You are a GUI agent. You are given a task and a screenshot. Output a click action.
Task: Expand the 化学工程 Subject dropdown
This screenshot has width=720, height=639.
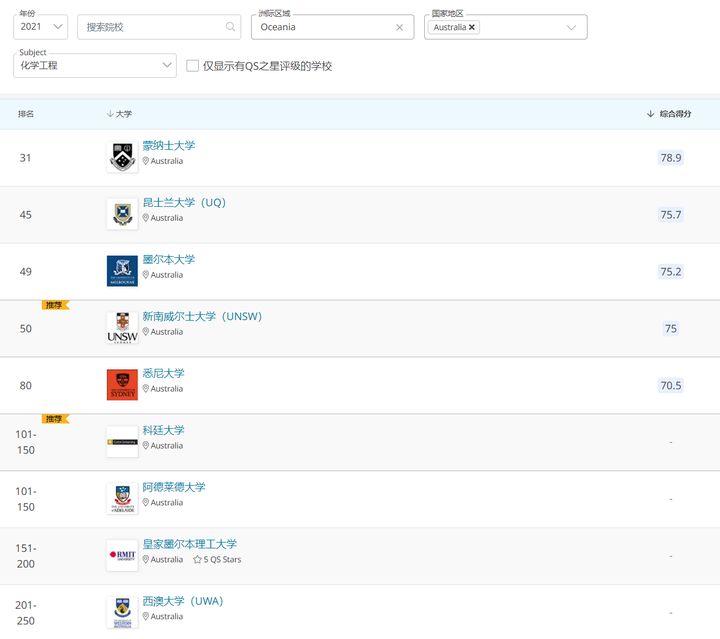coord(95,65)
